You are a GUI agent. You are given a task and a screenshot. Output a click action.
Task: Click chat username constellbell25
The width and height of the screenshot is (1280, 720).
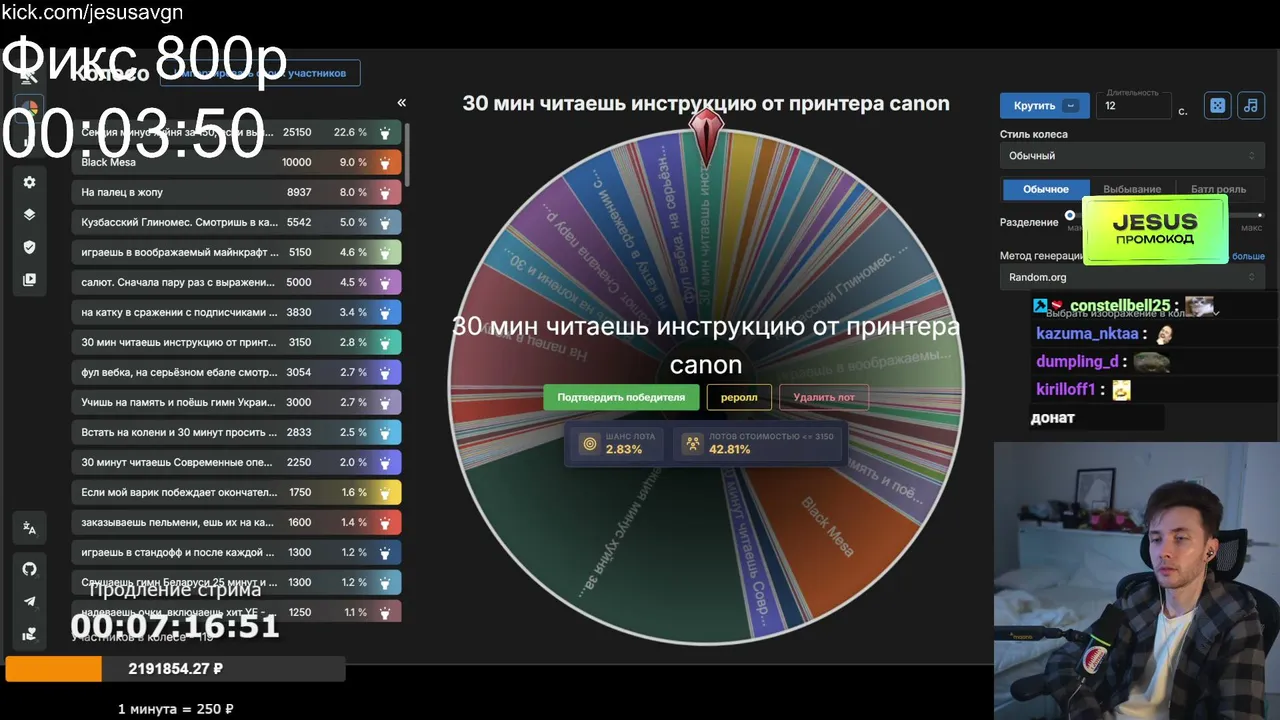click(1119, 306)
